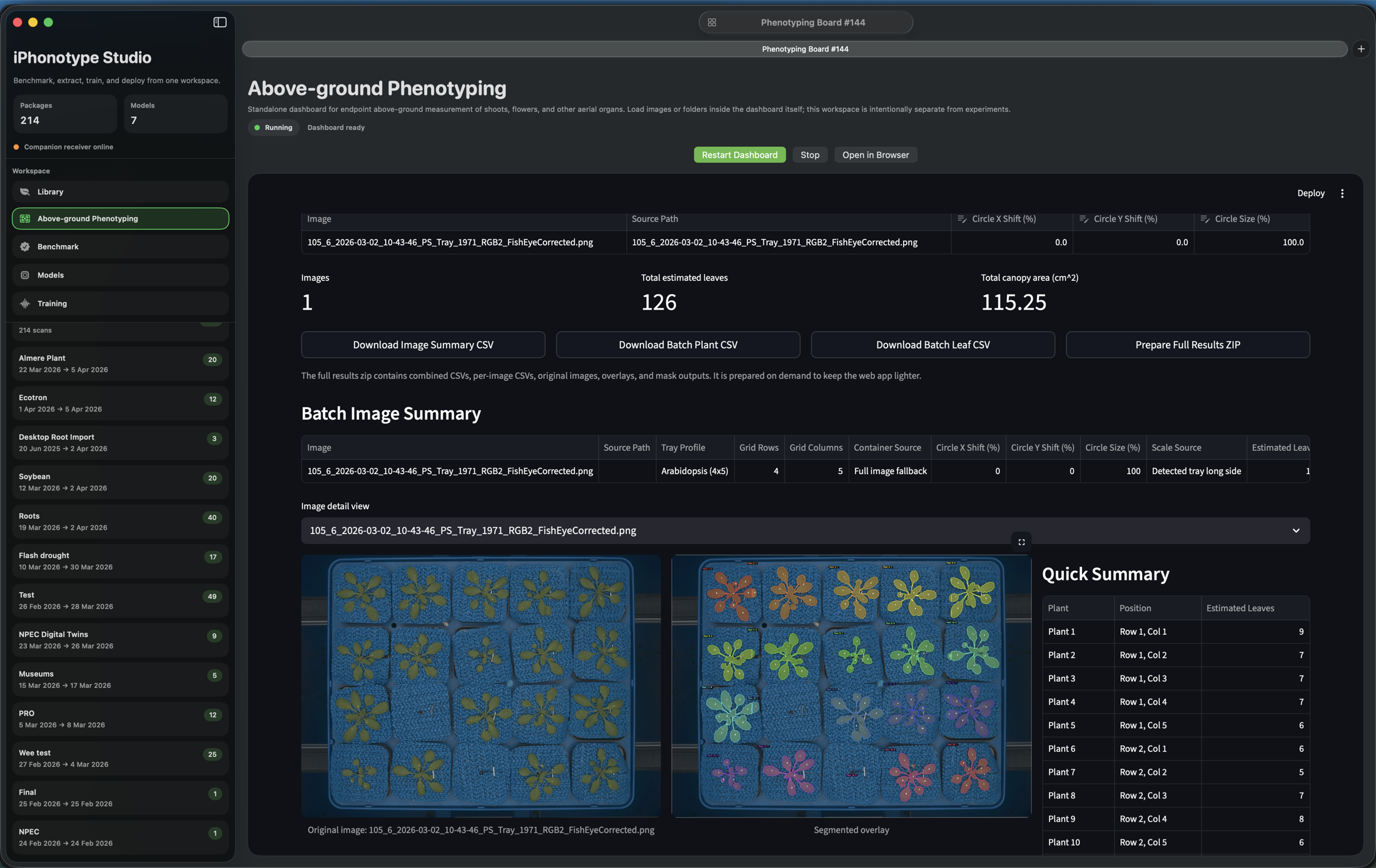Open the overflow menu beside Deploy
1376x868 pixels.
pyautogui.click(x=1343, y=193)
